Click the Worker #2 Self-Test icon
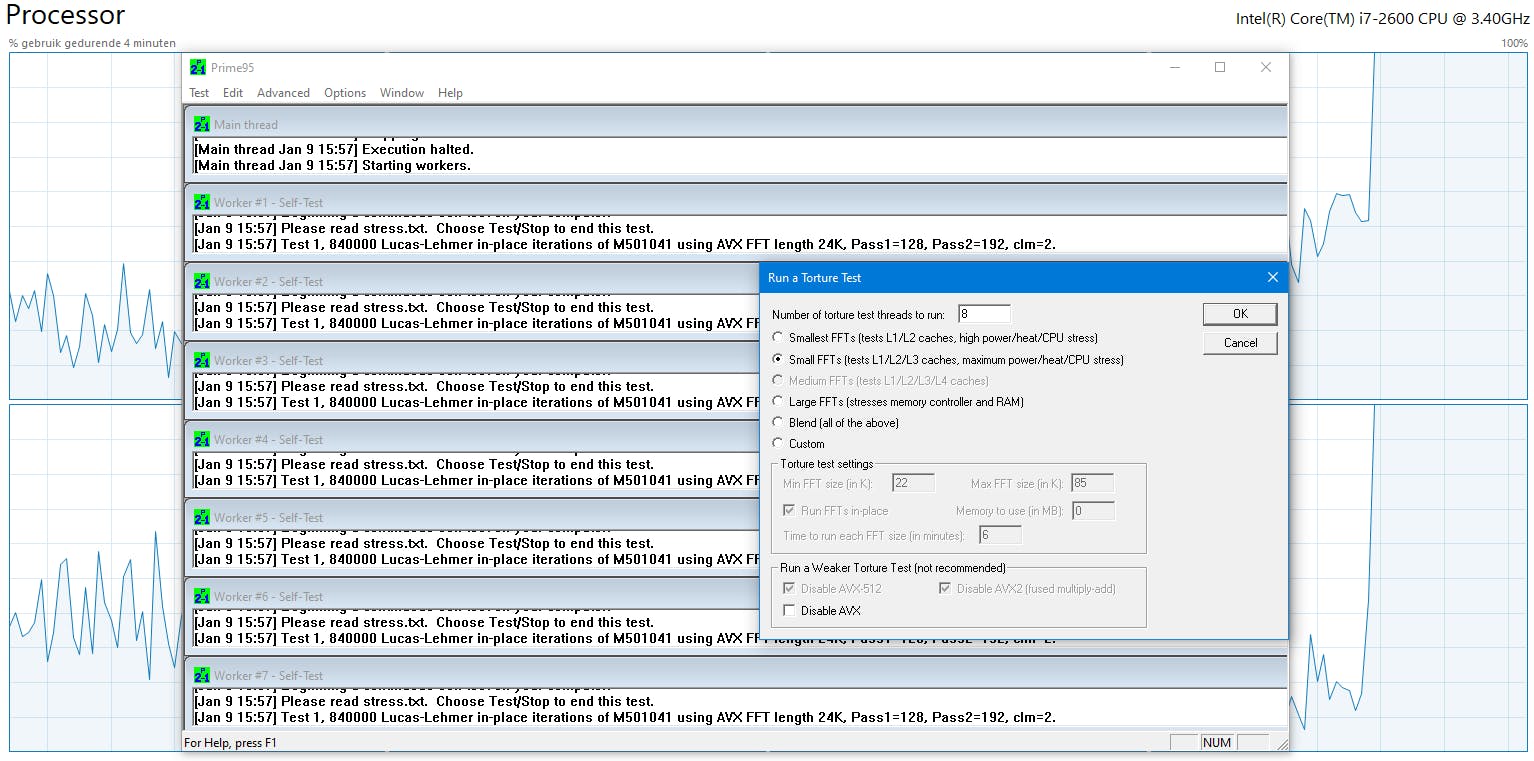This screenshot has height=761, width=1534. pyautogui.click(x=202, y=282)
